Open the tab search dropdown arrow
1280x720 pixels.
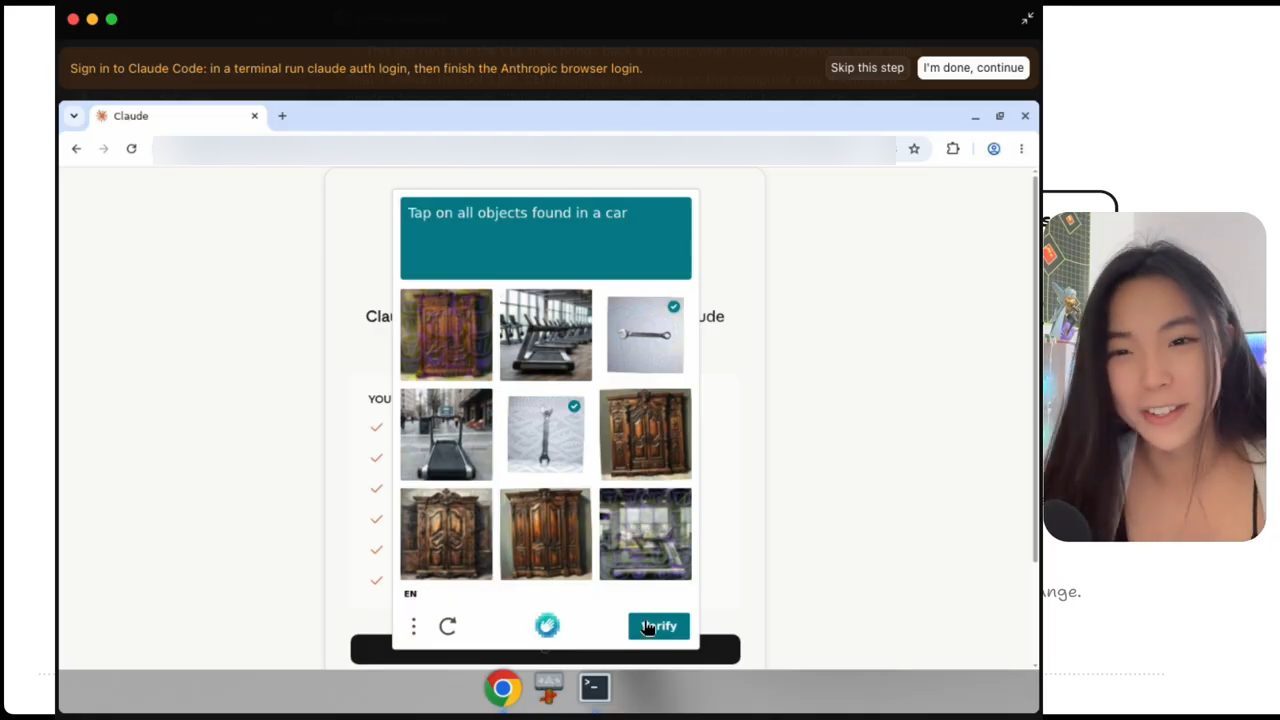point(74,116)
